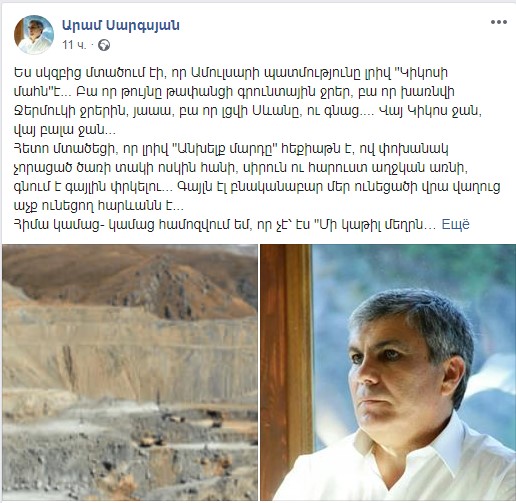Image resolution: width=516 pixels, height=503 pixels.
Task: Expand the post with "Ещё" link
Action: (455, 225)
